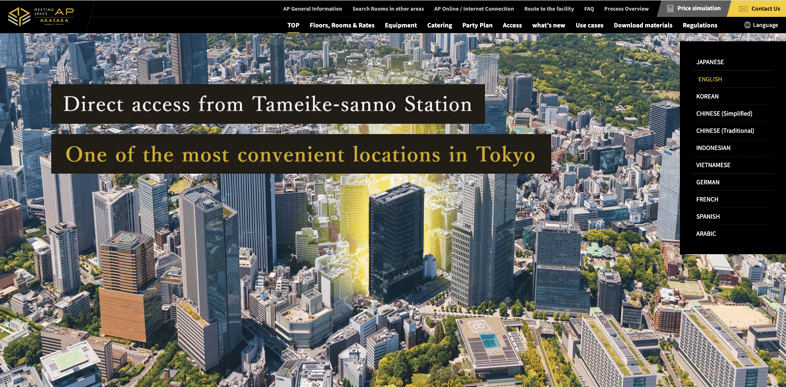This screenshot has height=387, width=786.
Task: Choose JAPANESE from language list
Action: 710,62
